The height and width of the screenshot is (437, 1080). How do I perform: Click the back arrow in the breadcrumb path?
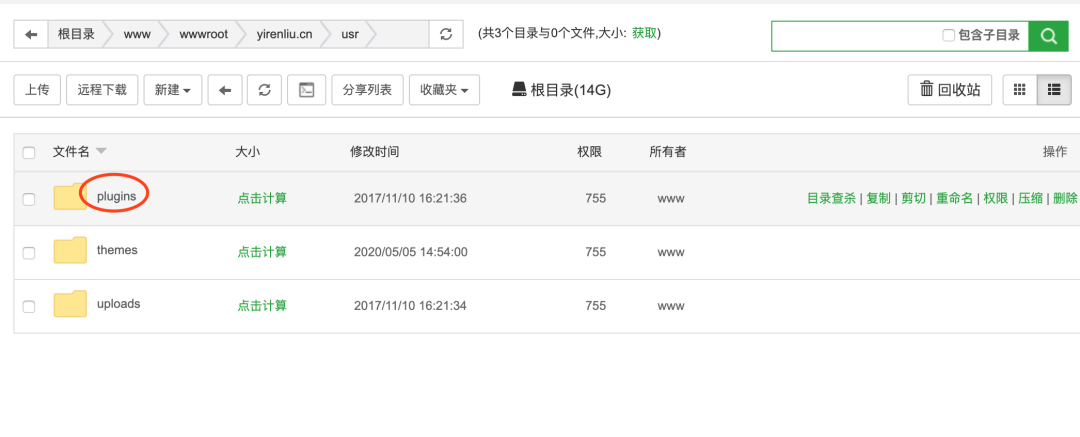click(x=31, y=34)
